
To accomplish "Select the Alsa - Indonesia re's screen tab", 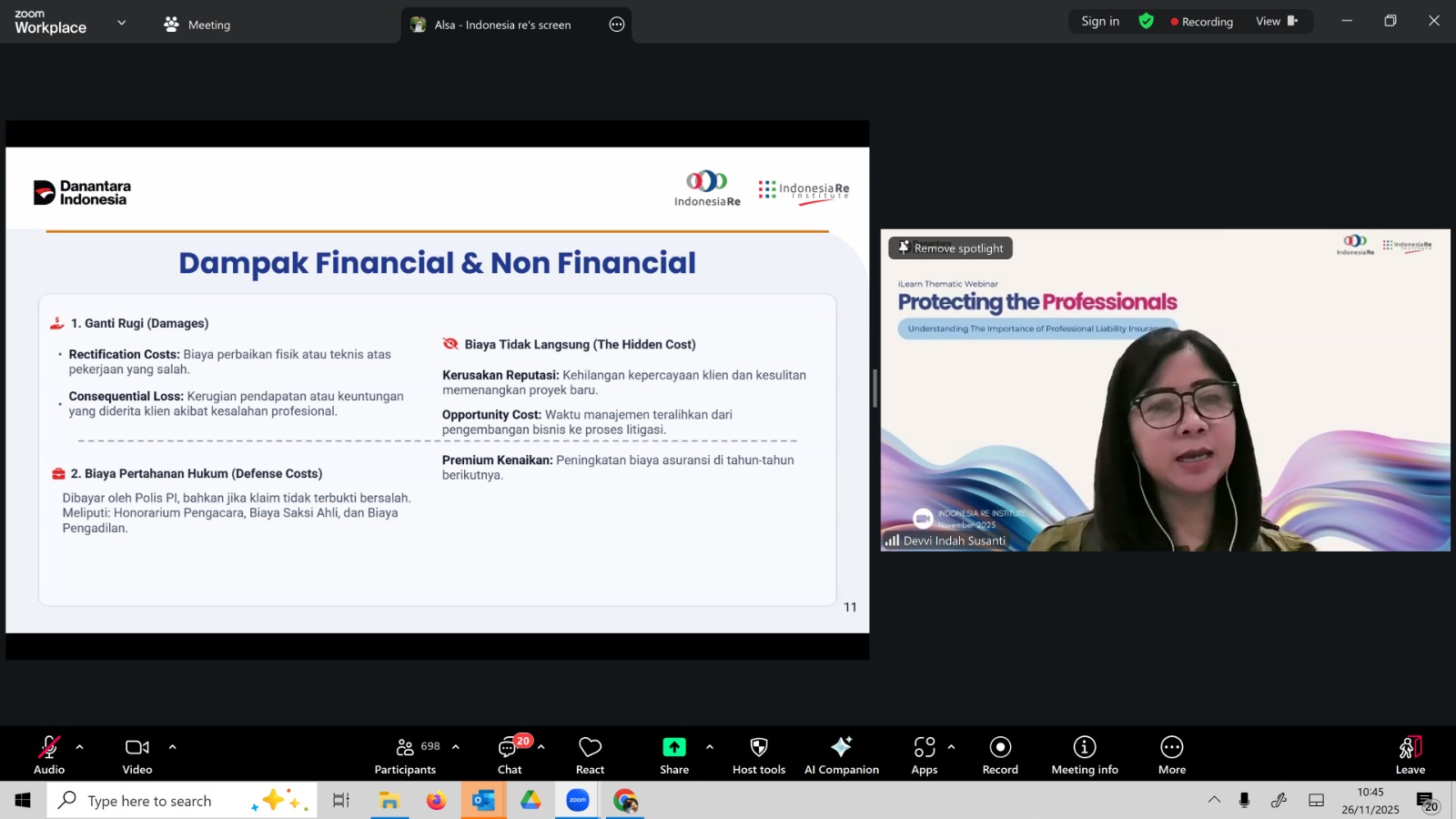I will point(502,25).
